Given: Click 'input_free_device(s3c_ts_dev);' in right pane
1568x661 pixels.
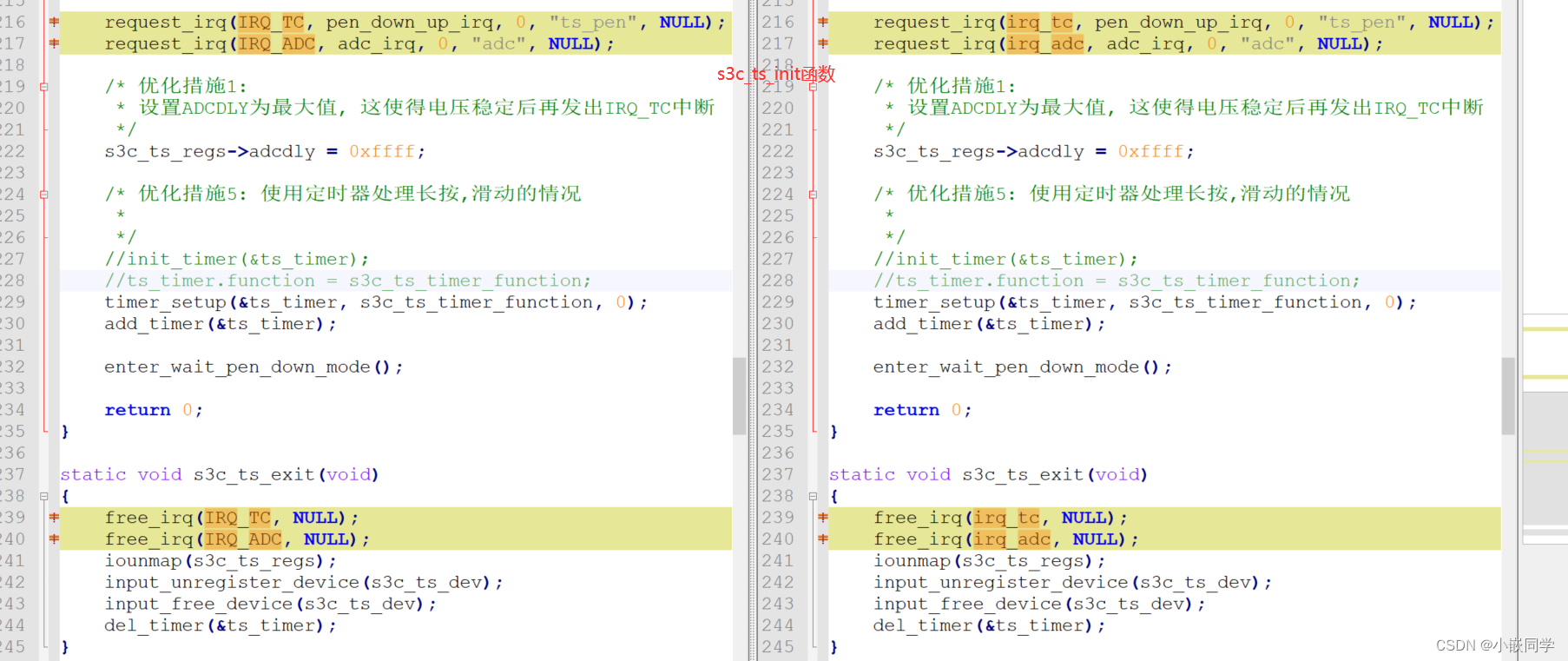Looking at the screenshot, I should point(1040,604).
